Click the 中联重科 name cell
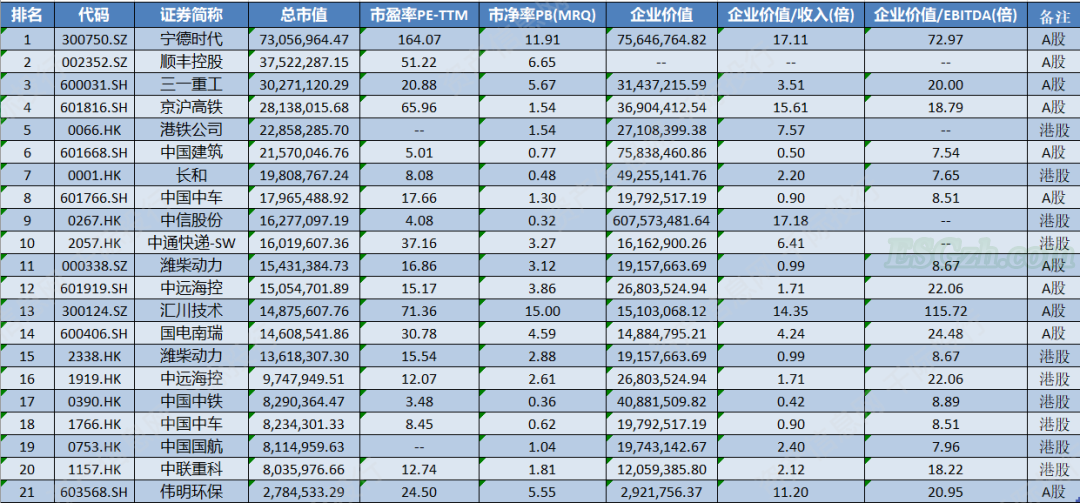This screenshot has height=503, width=1080. point(191,469)
